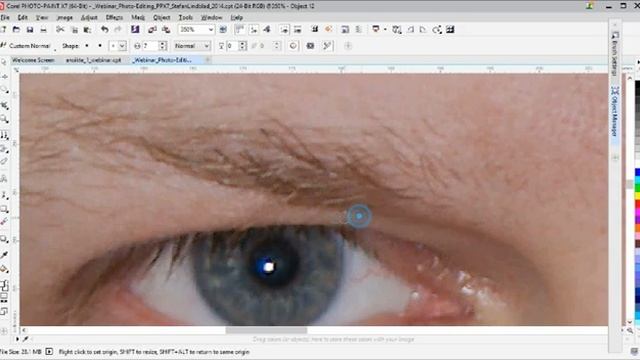Open the Window menu
This screenshot has height=360, width=640.
[211, 18]
